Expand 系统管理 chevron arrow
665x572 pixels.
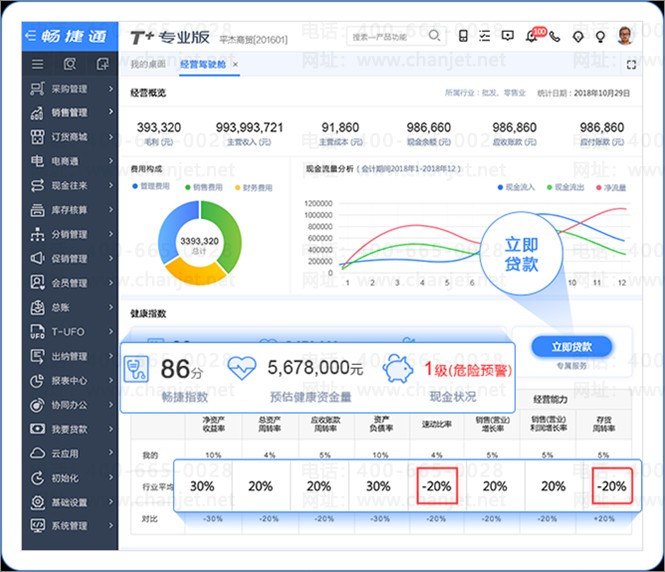110,525
